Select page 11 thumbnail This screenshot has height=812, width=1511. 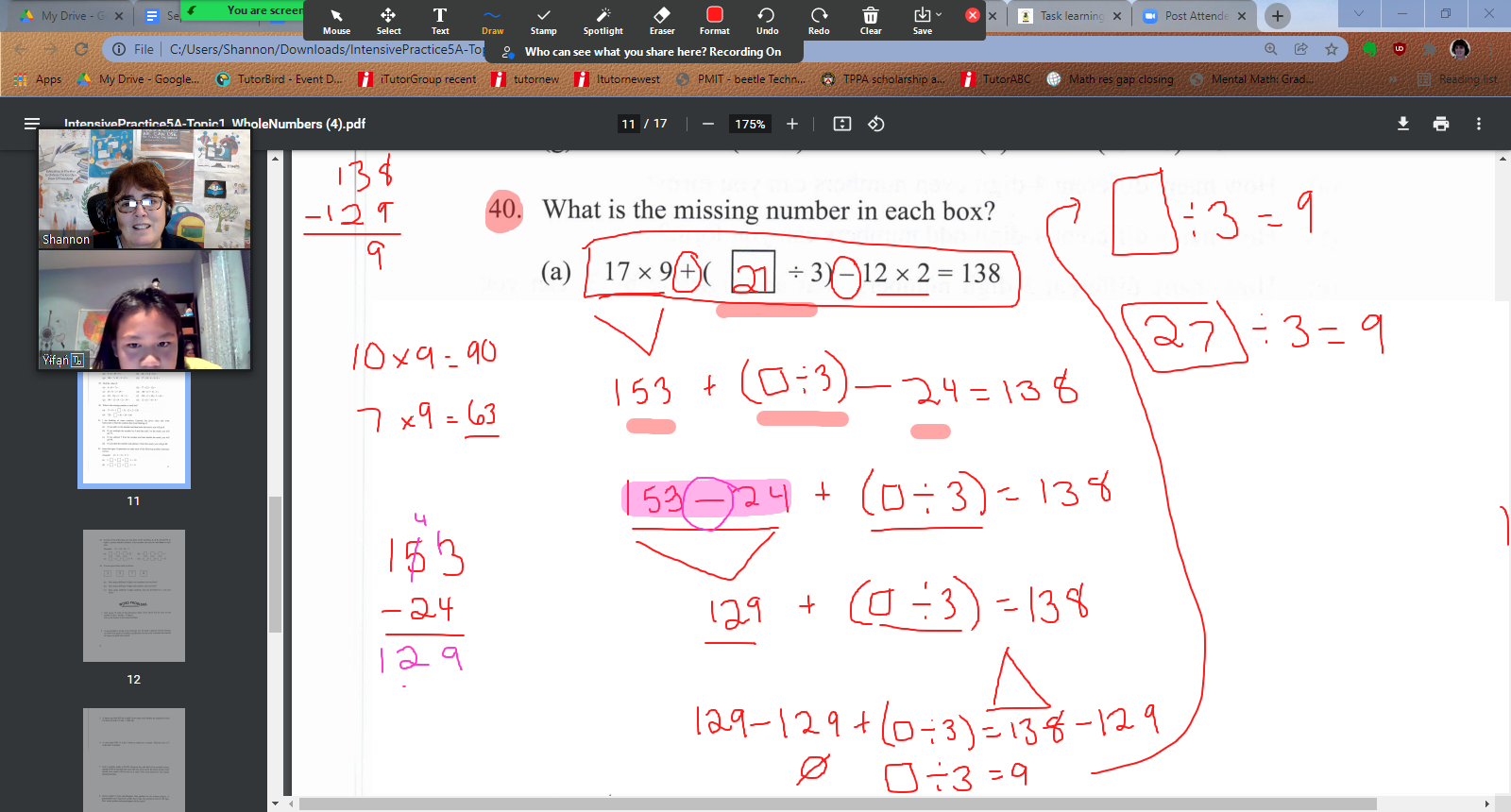[134, 430]
